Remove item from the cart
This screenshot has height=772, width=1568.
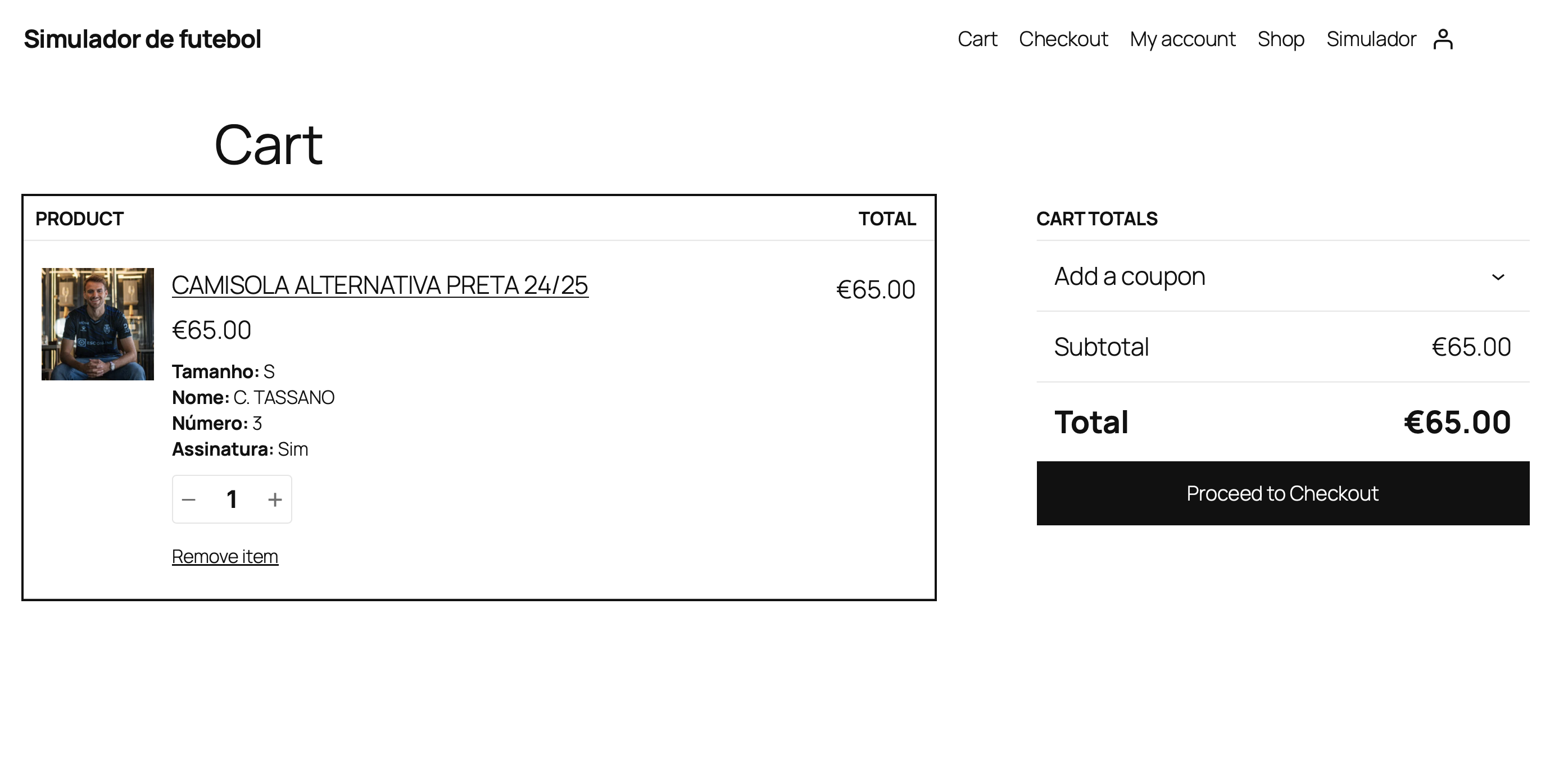(x=225, y=557)
